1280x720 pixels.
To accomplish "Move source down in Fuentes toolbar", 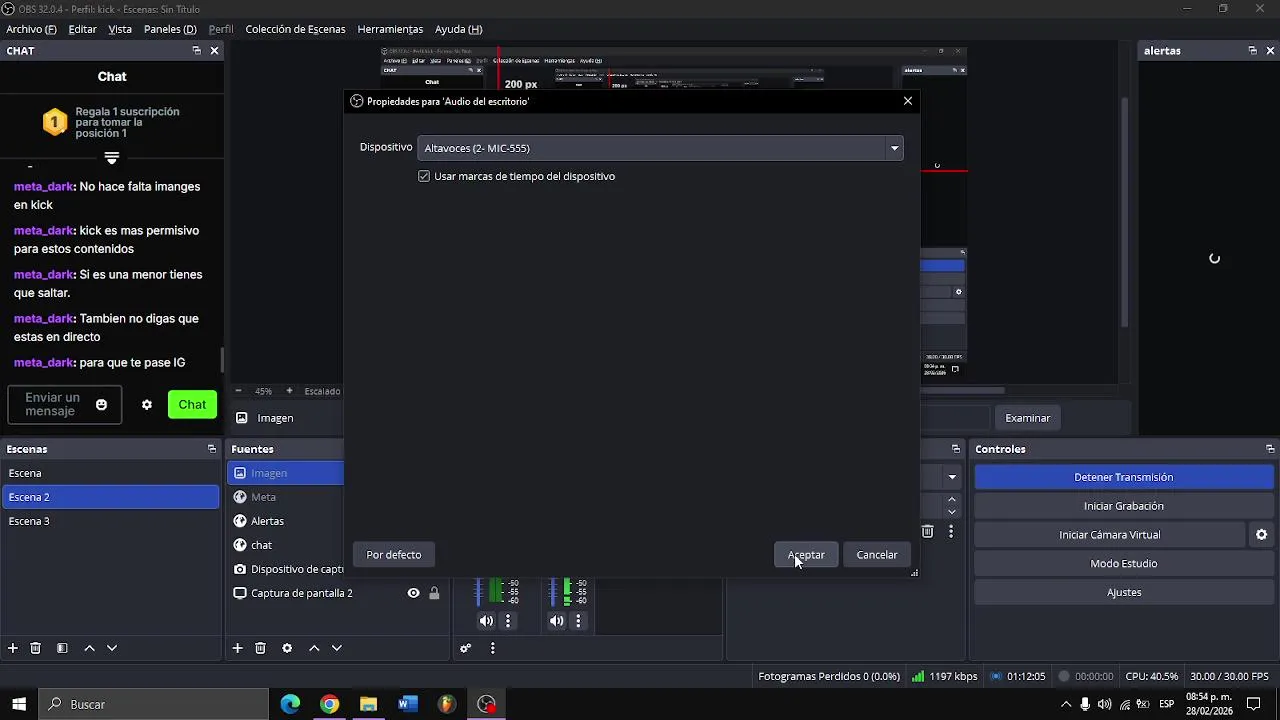I will coord(337,648).
